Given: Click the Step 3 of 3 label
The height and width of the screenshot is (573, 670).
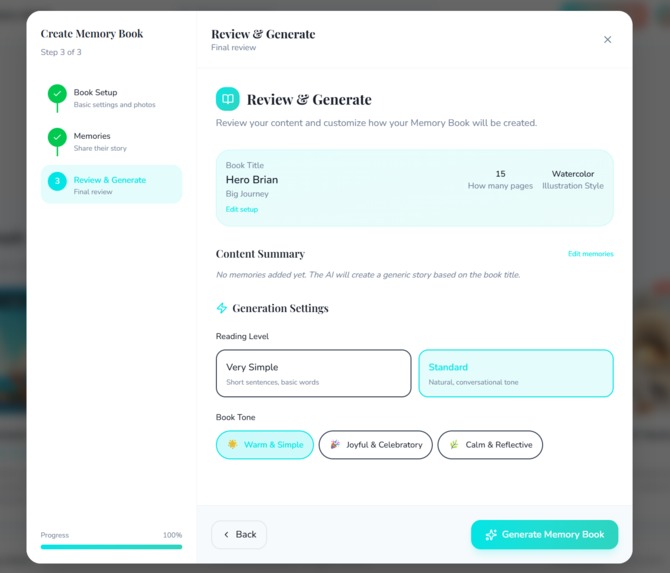Looking at the screenshot, I should (61, 52).
